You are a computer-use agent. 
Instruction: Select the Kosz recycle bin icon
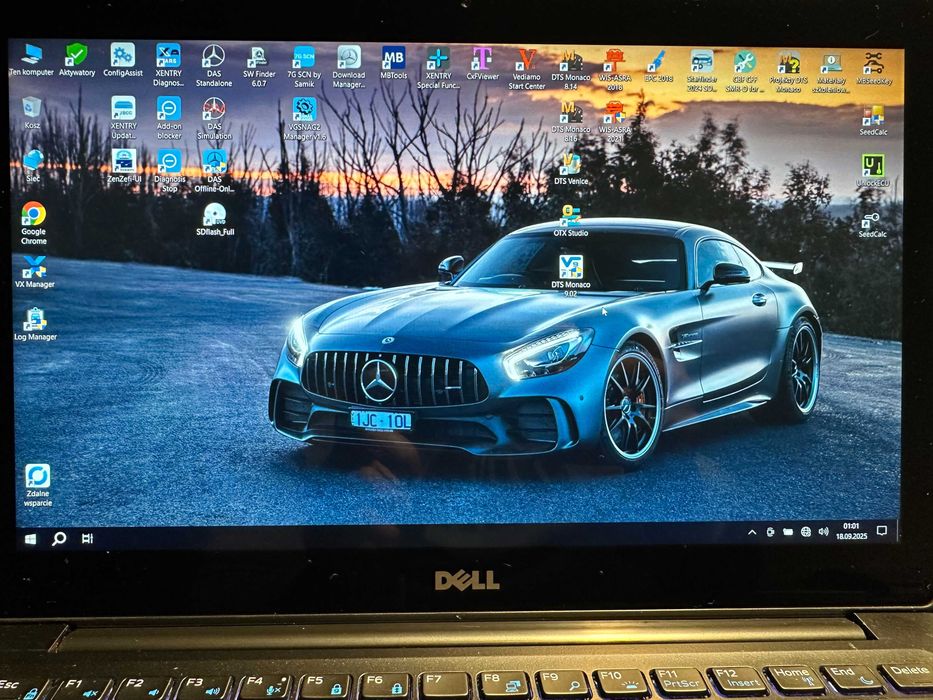32,112
